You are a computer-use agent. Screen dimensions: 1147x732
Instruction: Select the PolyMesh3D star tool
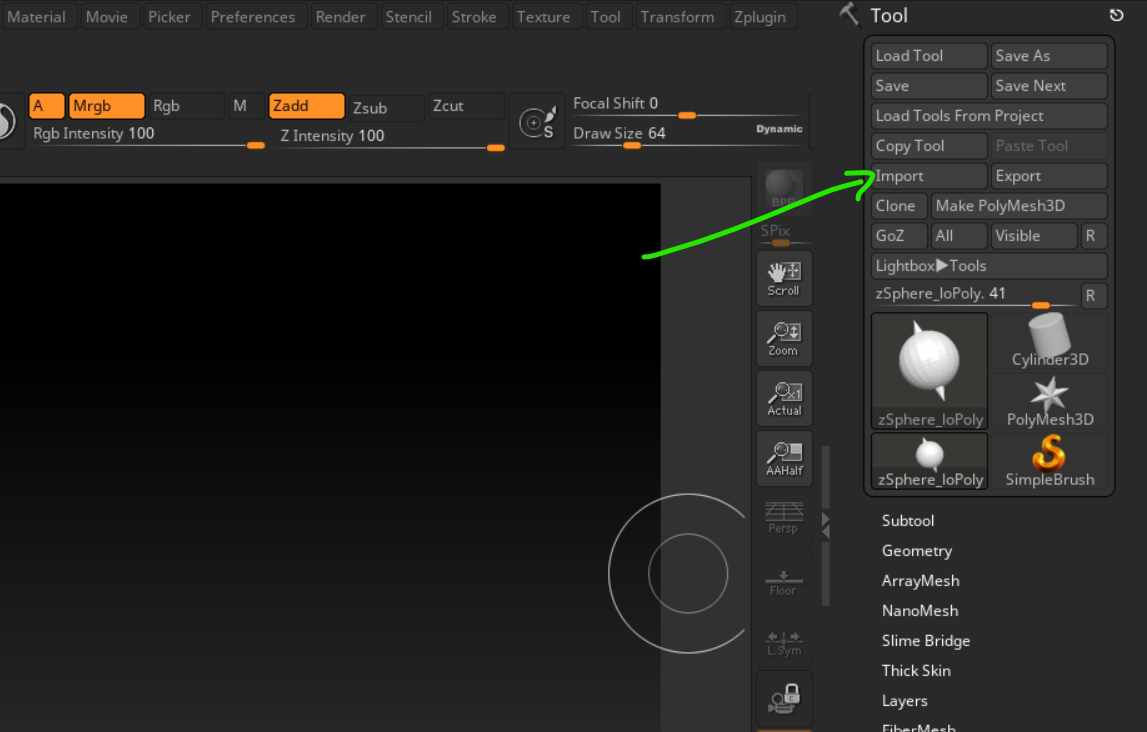1050,401
